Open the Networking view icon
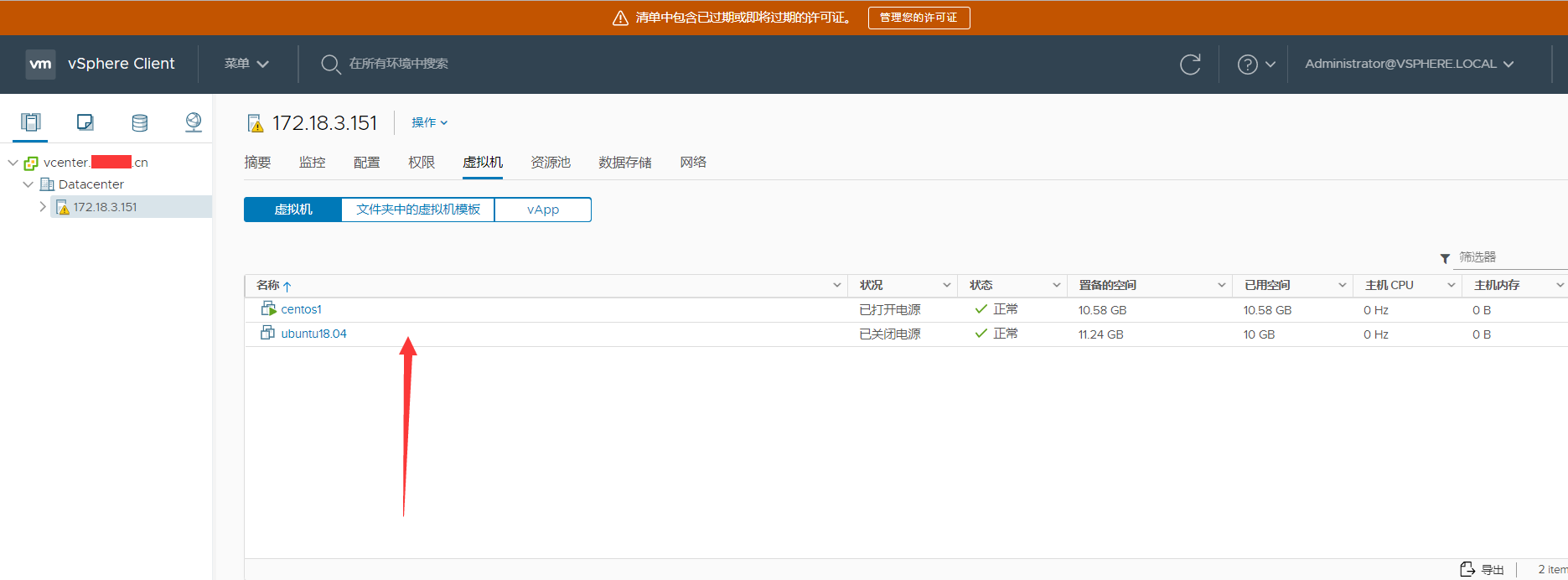 tap(194, 122)
